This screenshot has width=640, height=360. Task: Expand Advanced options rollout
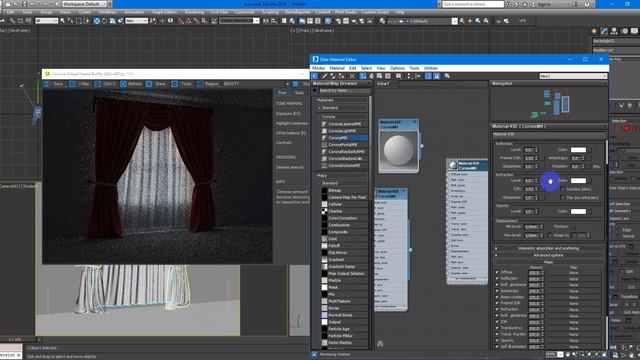pos(548,255)
